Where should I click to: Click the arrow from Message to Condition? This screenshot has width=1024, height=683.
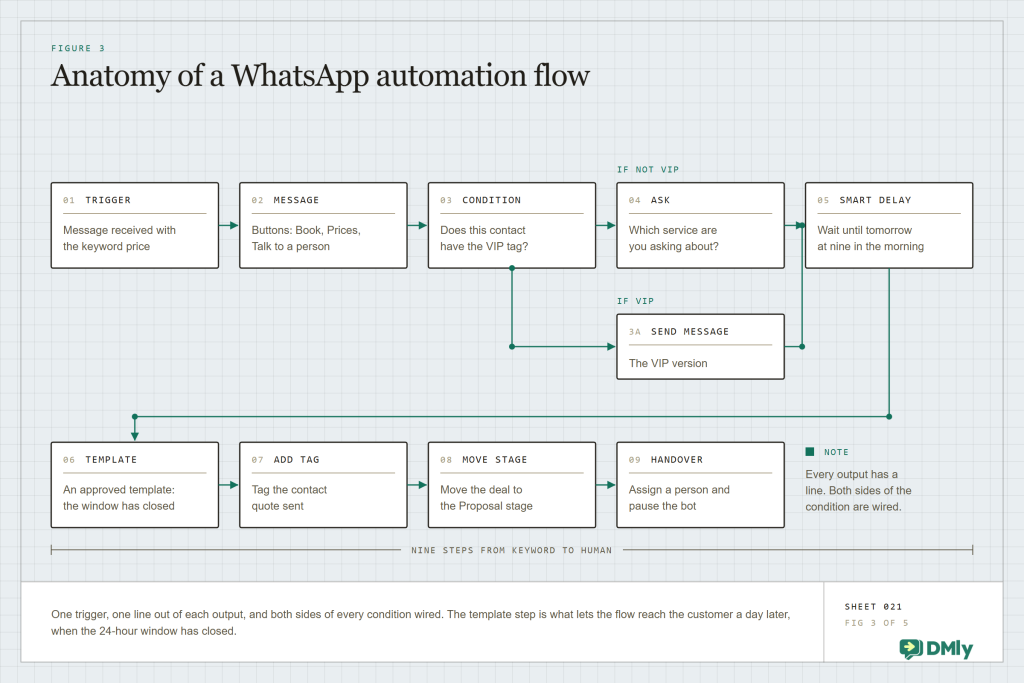coord(418,225)
